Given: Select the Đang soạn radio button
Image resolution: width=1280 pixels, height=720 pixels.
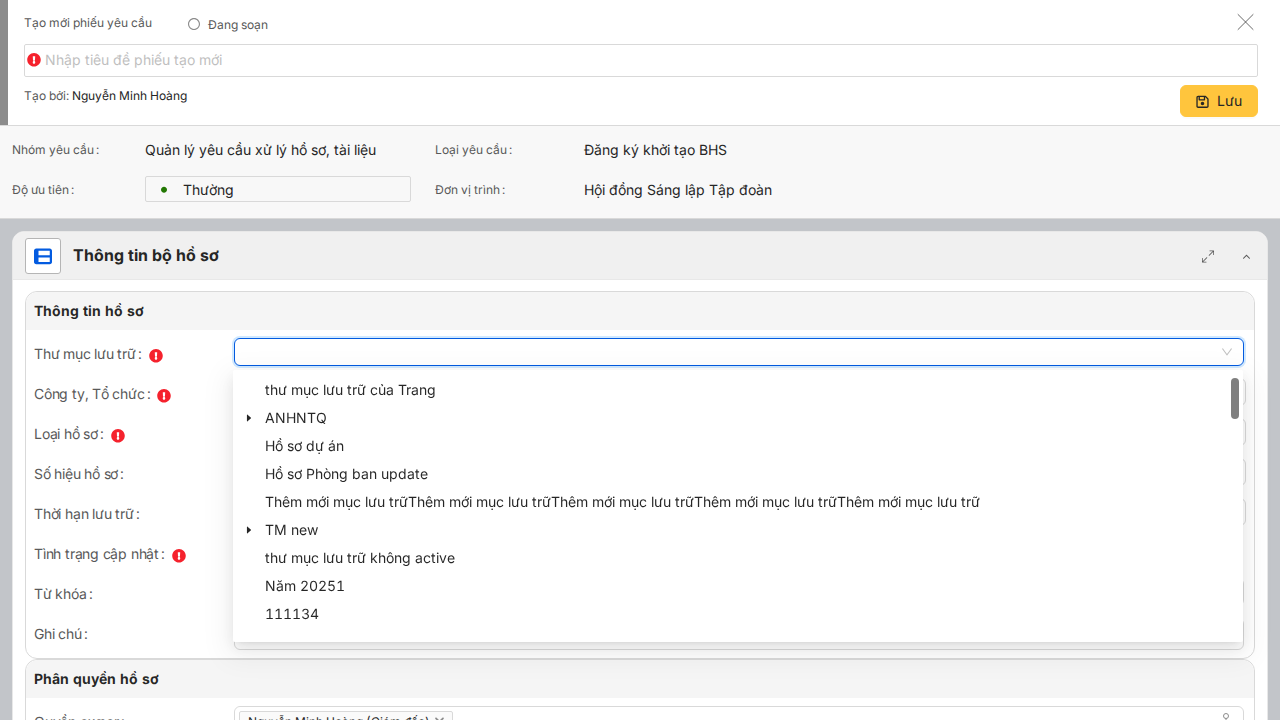Looking at the screenshot, I should coord(194,24).
